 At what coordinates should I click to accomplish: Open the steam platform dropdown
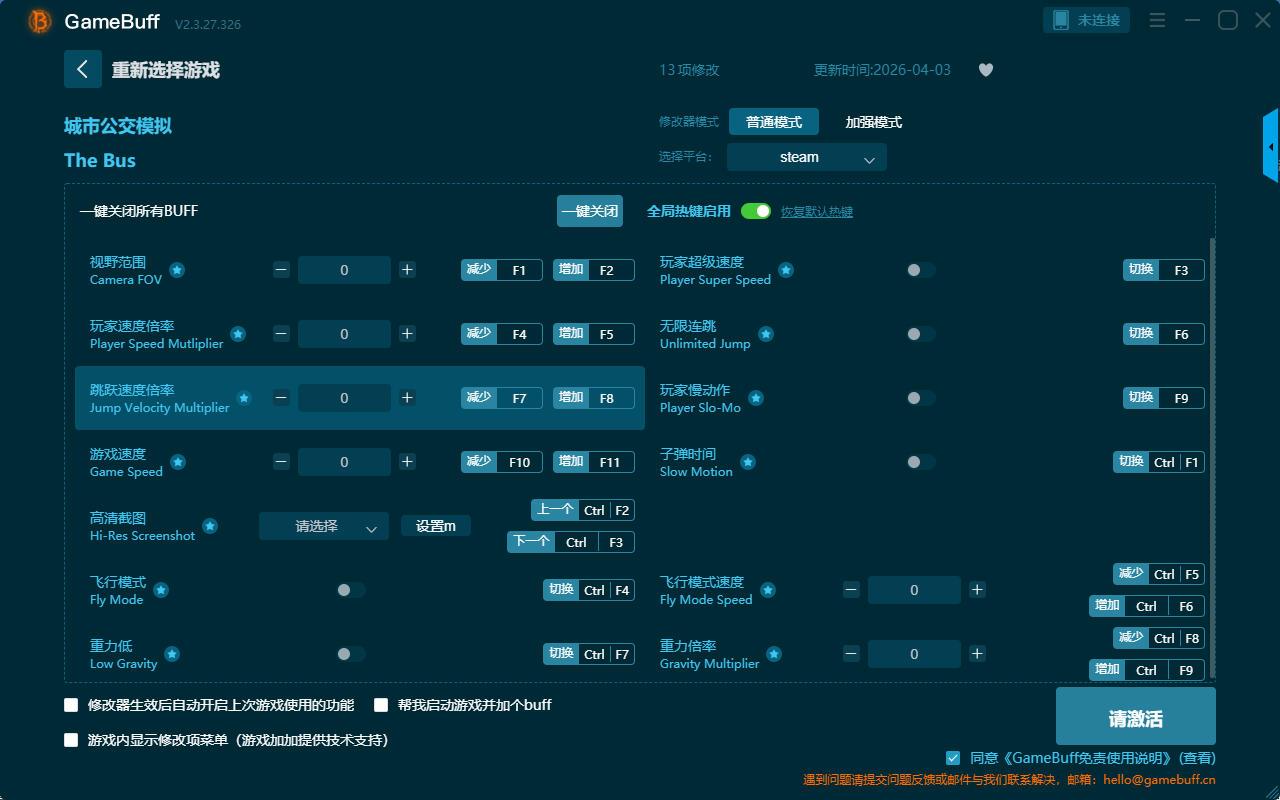(x=806, y=157)
